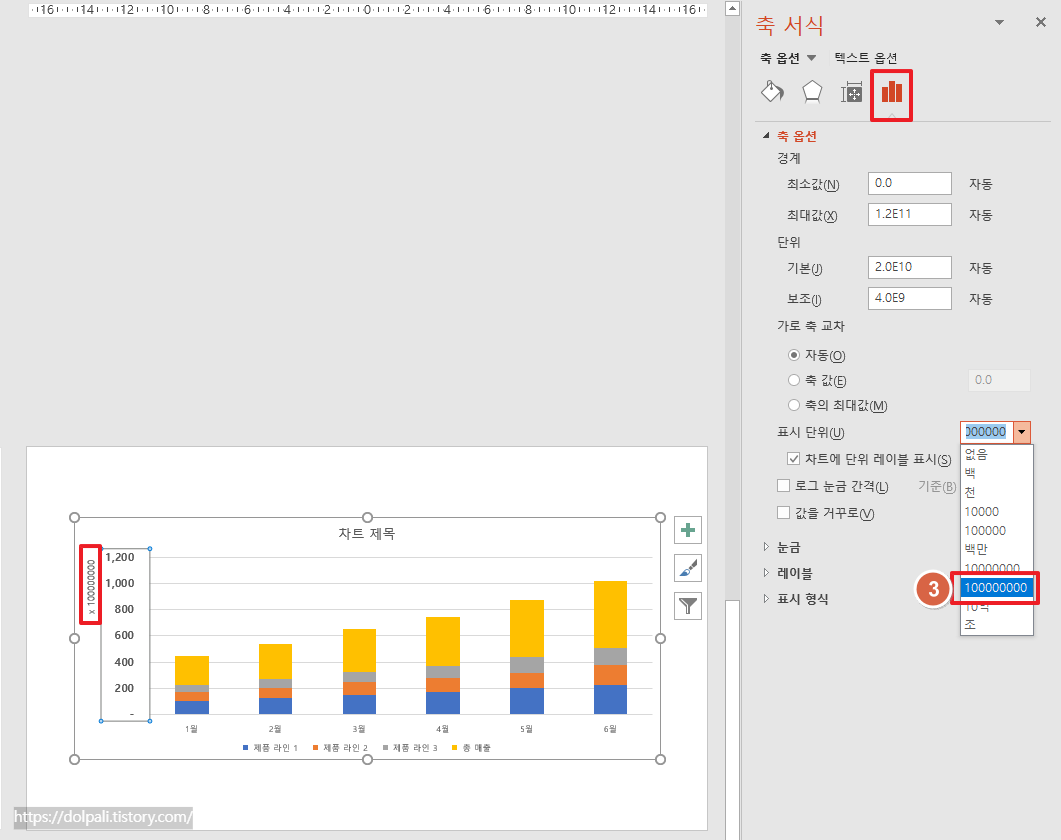Viewport: 1061px width, 840px height.
Task: Click the 1,200 vertical axis label
Action: coord(120,557)
